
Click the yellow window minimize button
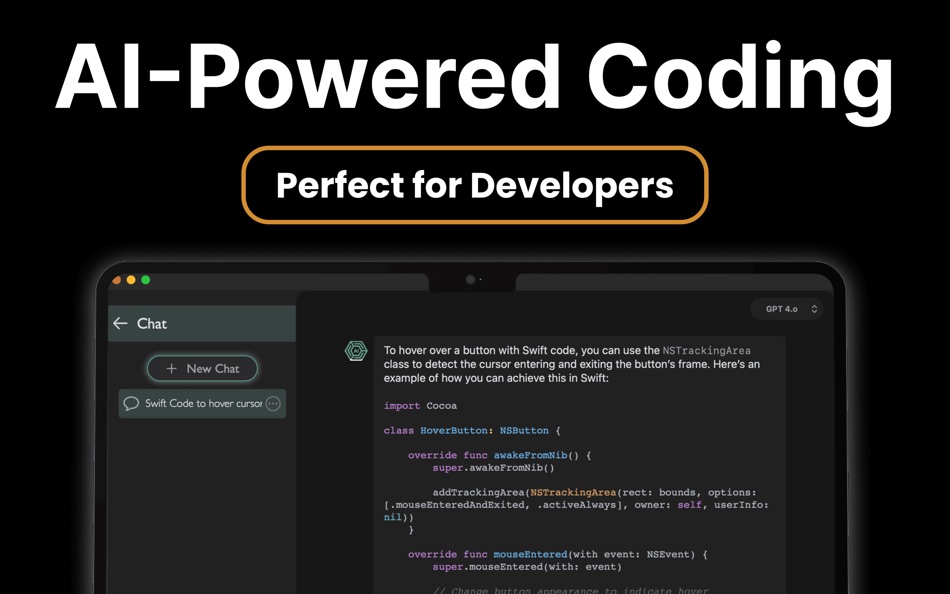click(131, 280)
